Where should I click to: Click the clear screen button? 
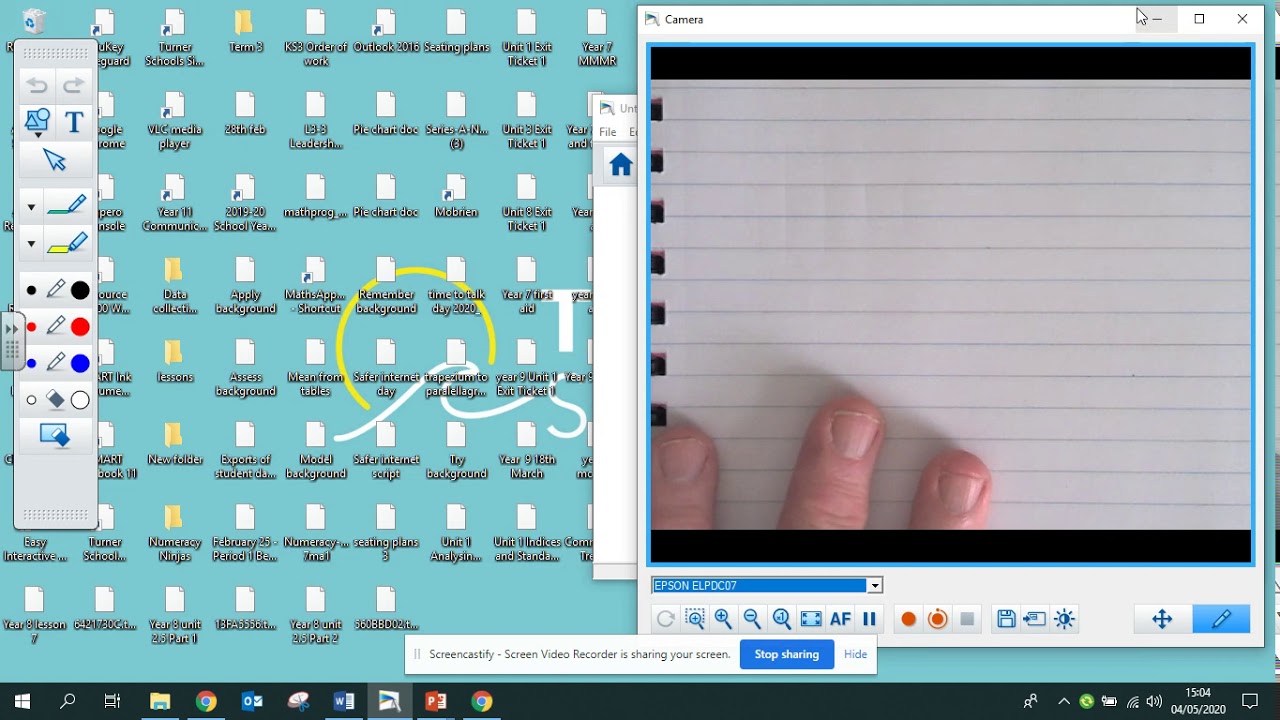click(x=54, y=435)
